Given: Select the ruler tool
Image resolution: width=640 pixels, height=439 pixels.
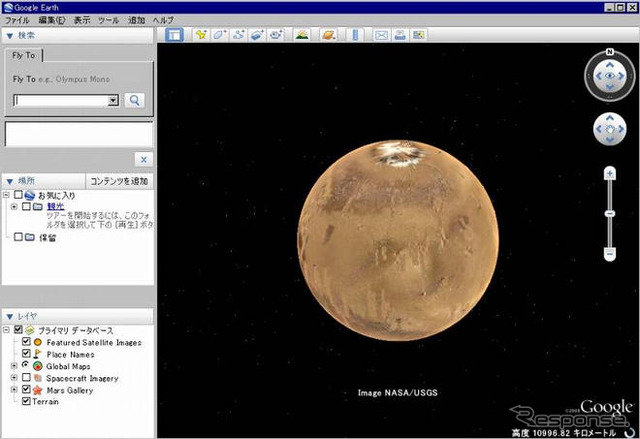Looking at the screenshot, I should [x=355, y=35].
